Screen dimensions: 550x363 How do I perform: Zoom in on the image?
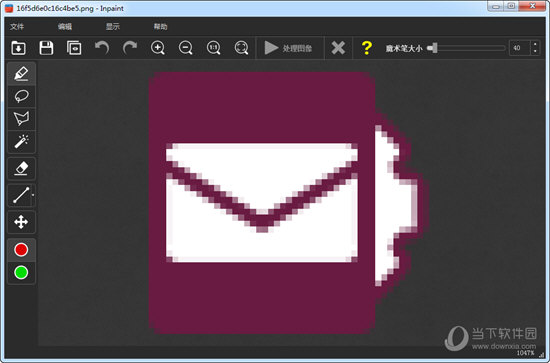point(158,48)
